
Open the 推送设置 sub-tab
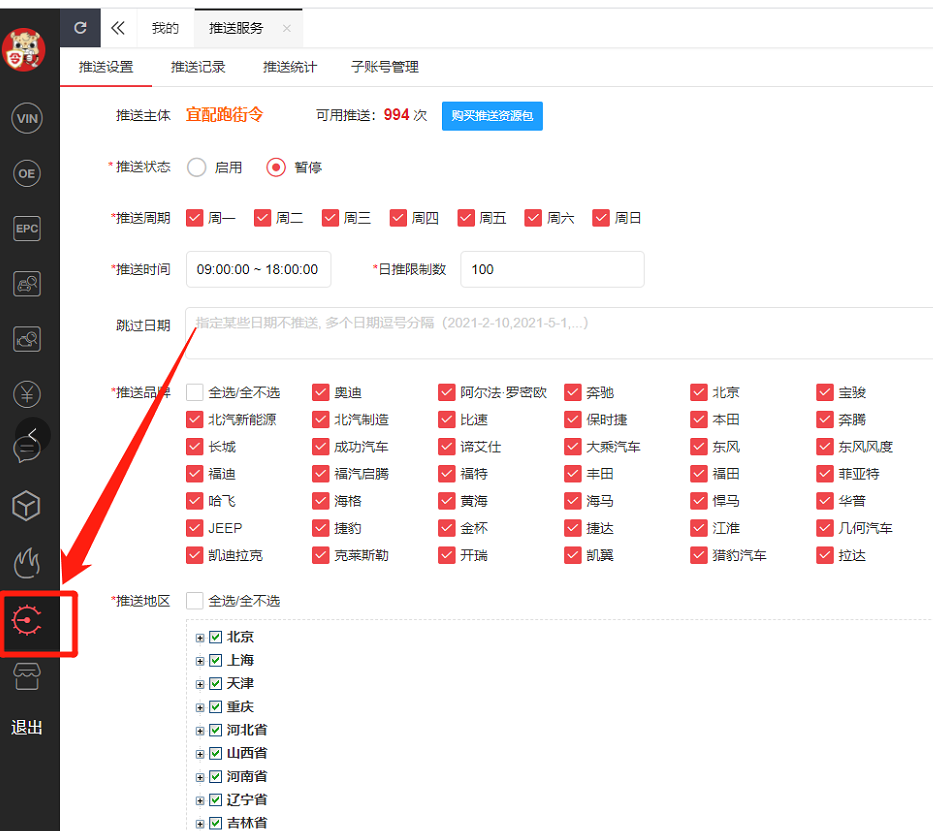(106, 67)
